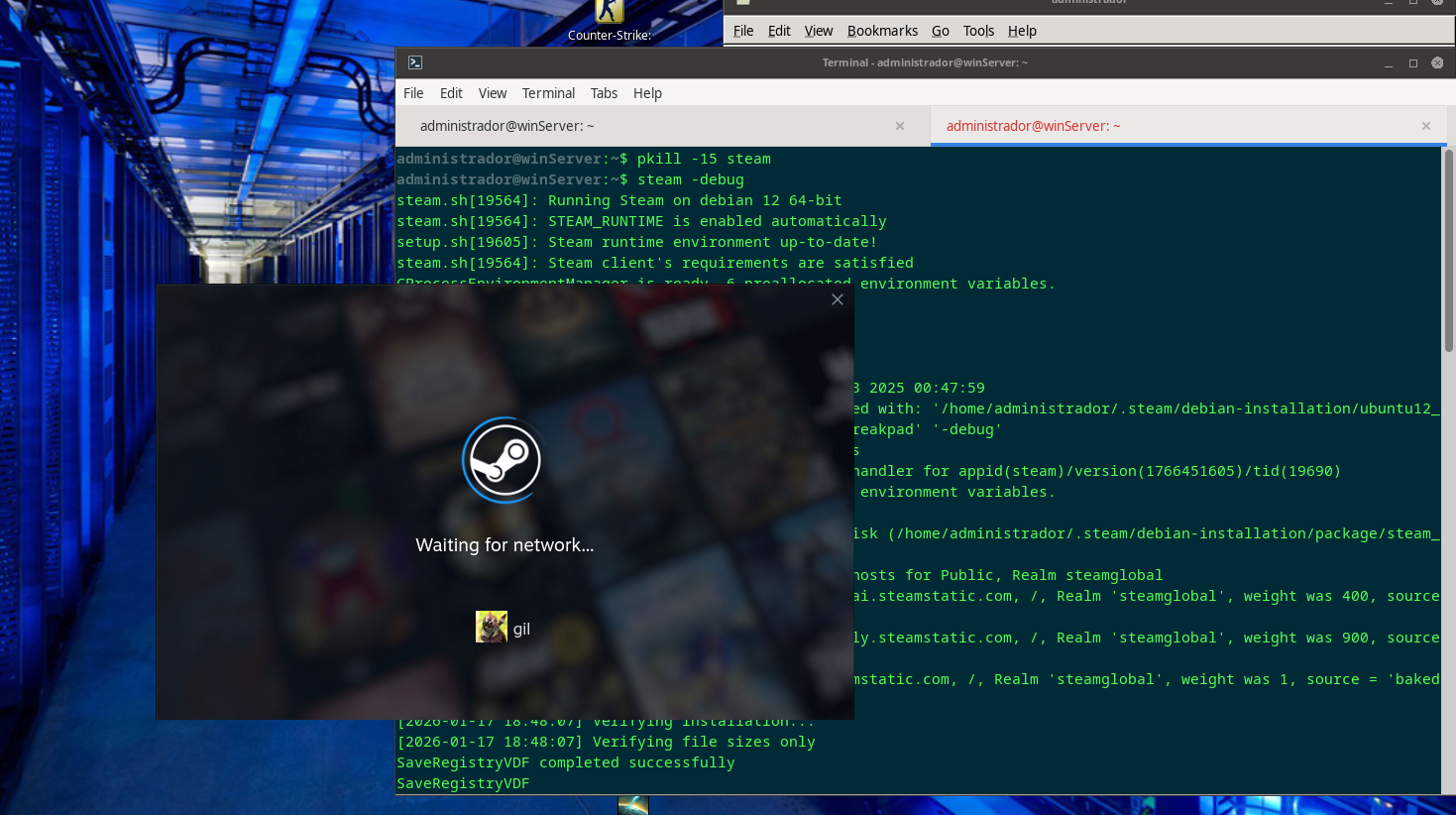Select the second administrador@winServer tab
The image size is (1456, 815).
click(x=1033, y=126)
